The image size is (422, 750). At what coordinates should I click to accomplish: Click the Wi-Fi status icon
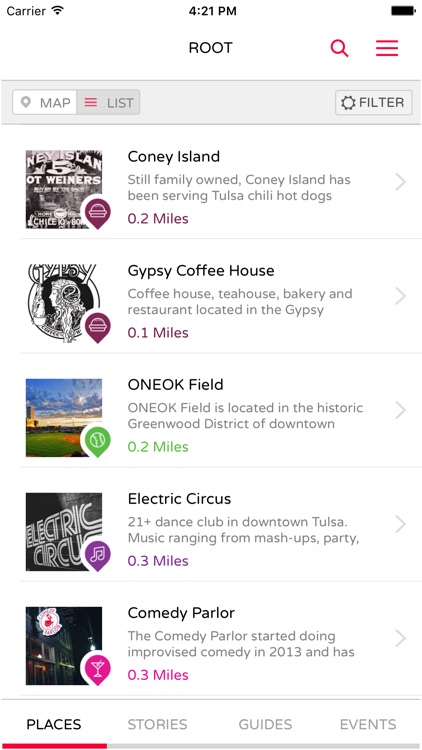coord(58,11)
